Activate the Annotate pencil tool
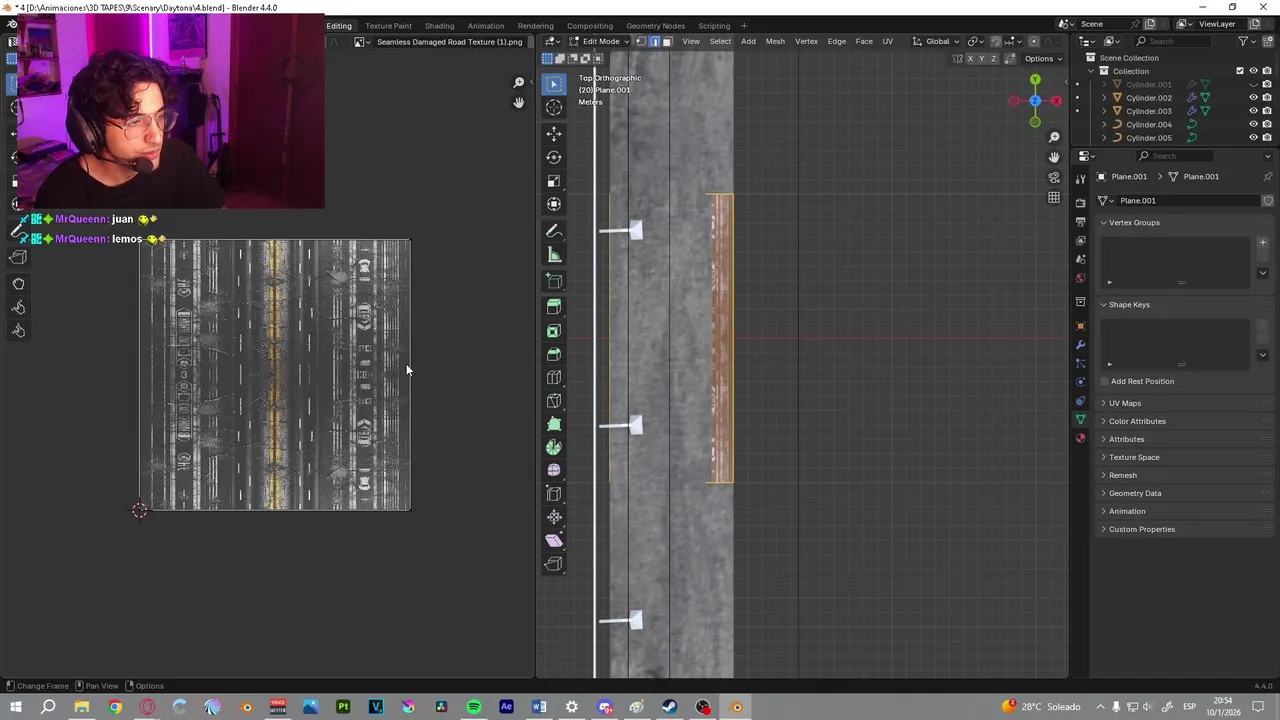This screenshot has width=1280, height=720. pos(554,231)
